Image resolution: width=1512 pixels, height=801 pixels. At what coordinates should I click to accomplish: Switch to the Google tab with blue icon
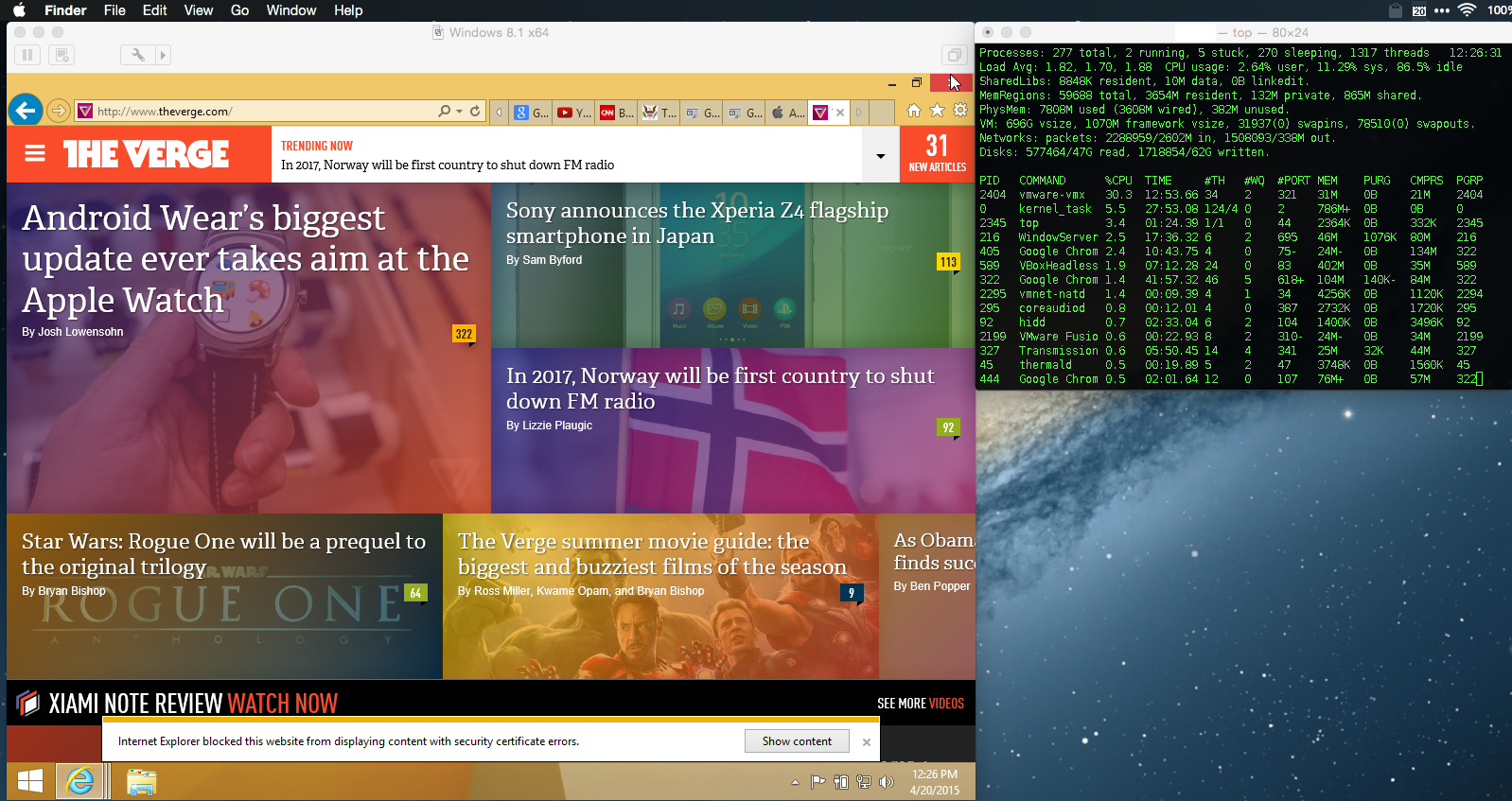click(530, 113)
